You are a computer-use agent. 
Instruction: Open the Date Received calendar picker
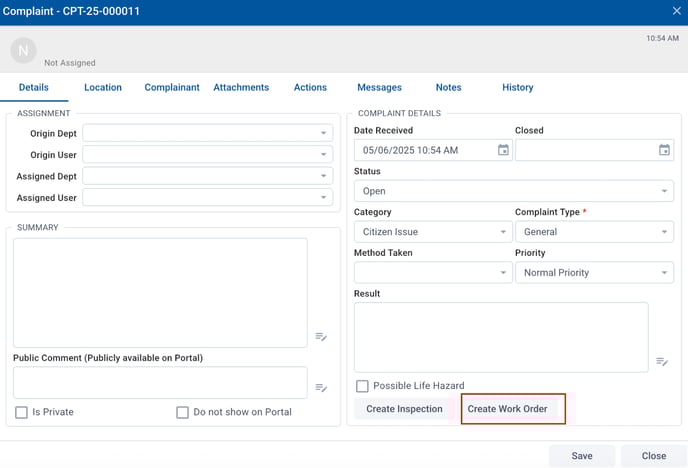tap(503, 150)
